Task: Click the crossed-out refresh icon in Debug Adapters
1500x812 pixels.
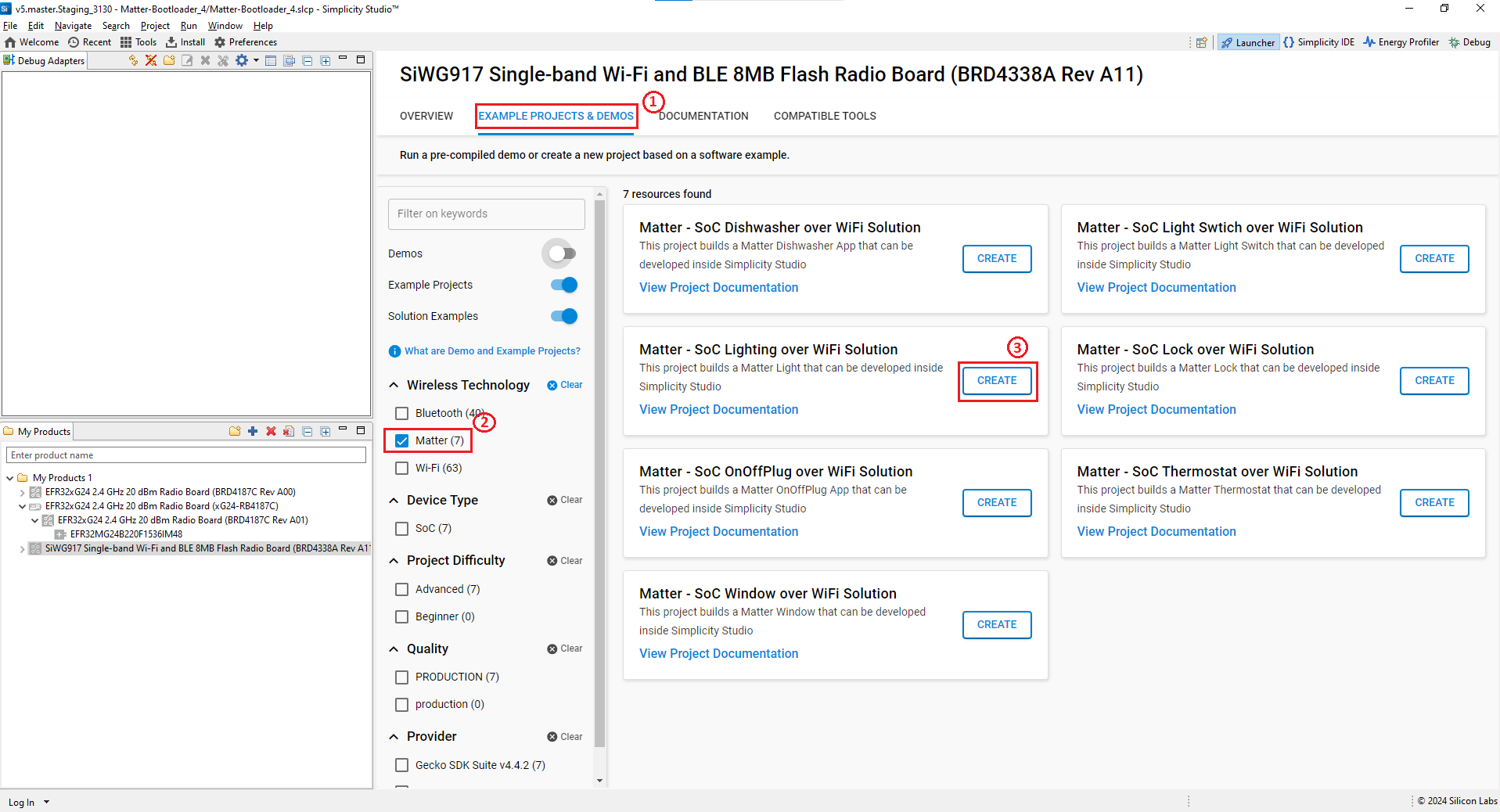Action: (151, 60)
